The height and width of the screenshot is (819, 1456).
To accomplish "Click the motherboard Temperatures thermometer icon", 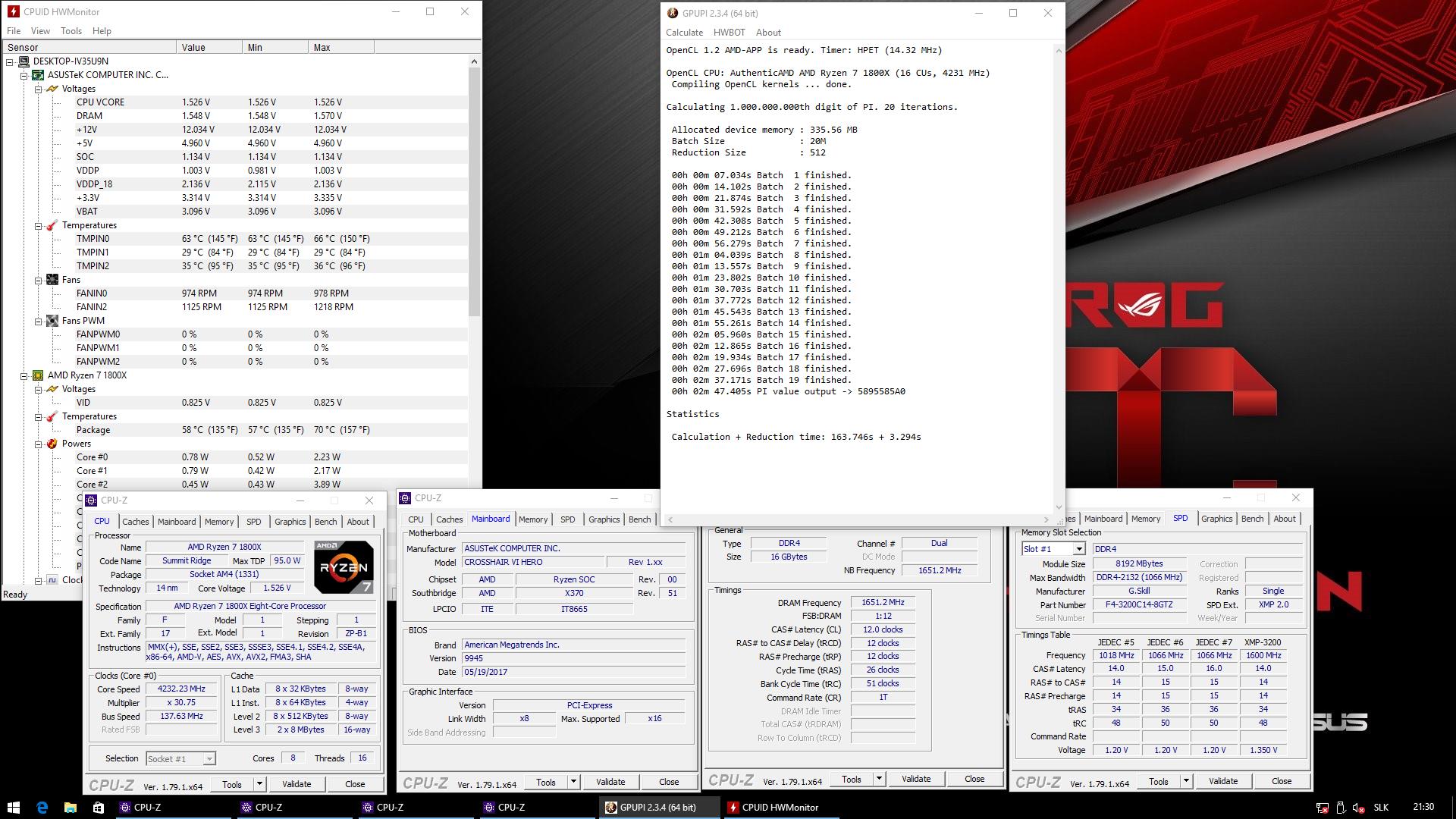I will pyautogui.click(x=52, y=225).
